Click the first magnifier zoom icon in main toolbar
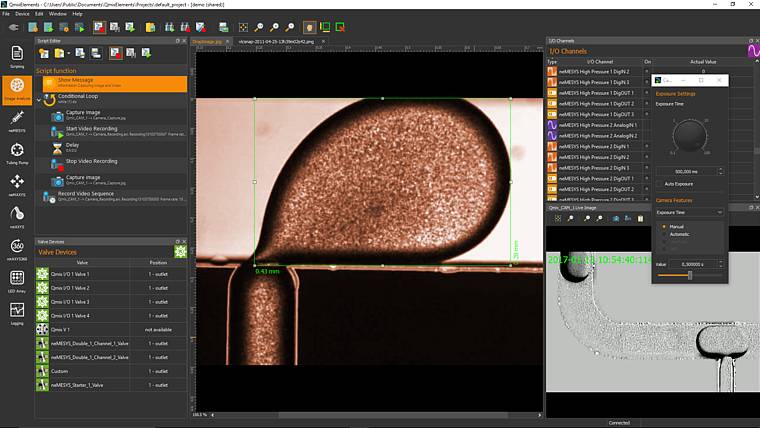Screen dimensions: 760x428 pyautogui.click(x=259, y=28)
